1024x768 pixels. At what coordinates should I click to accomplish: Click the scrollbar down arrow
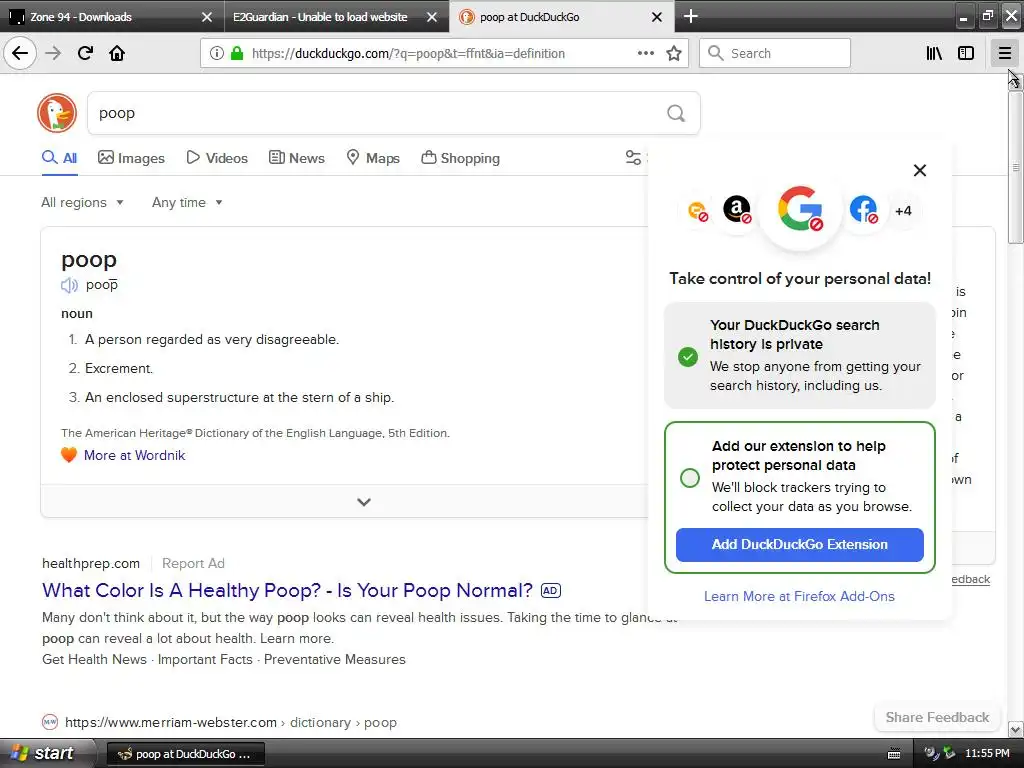point(1015,729)
